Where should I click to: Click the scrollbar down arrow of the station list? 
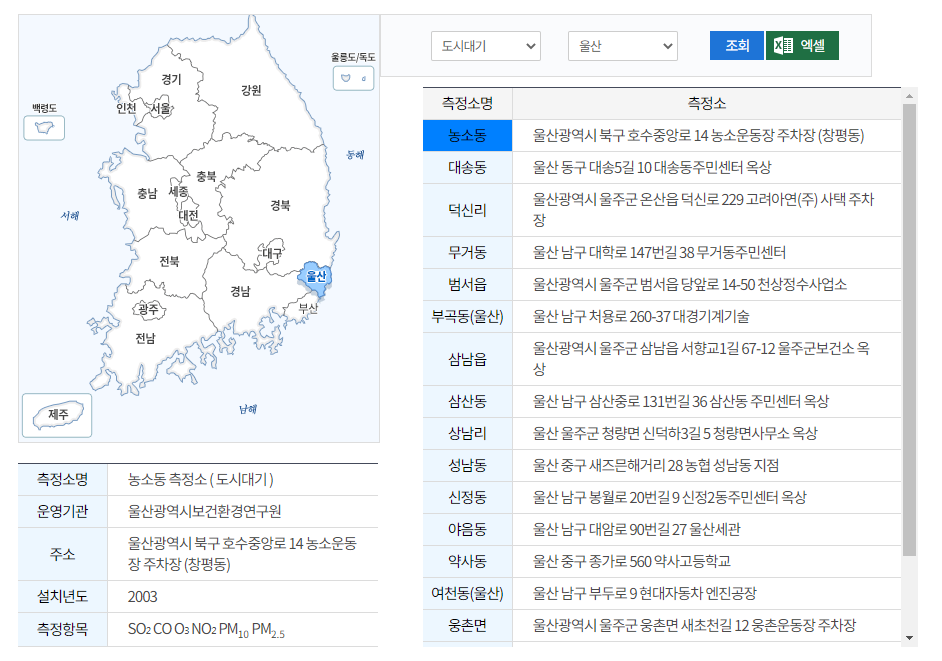click(x=910, y=638)
